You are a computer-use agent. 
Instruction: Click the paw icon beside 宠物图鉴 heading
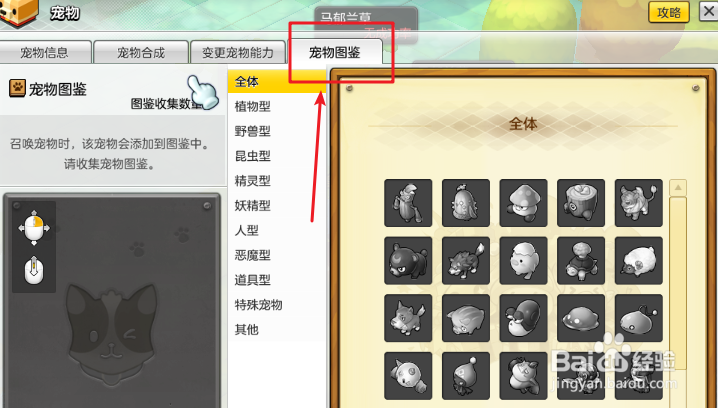[x=17, y=88]
